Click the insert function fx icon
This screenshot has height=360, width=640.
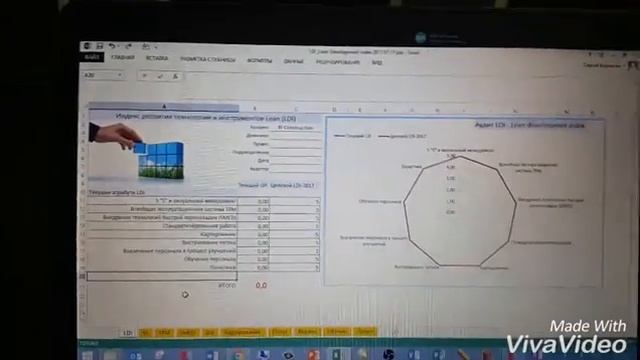tap(175, 76)
